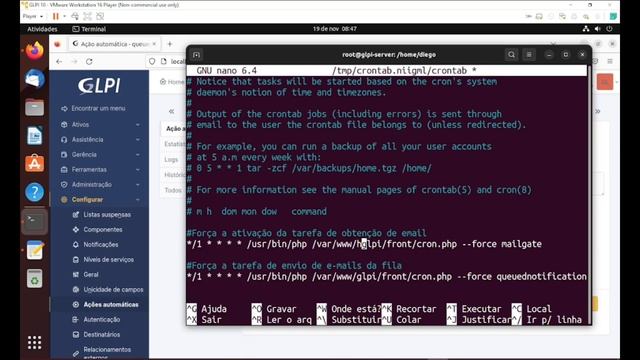Click Encontrar um menu search
Image resolution: width=640 pixels, height=360 pixels.
point(98,109)
